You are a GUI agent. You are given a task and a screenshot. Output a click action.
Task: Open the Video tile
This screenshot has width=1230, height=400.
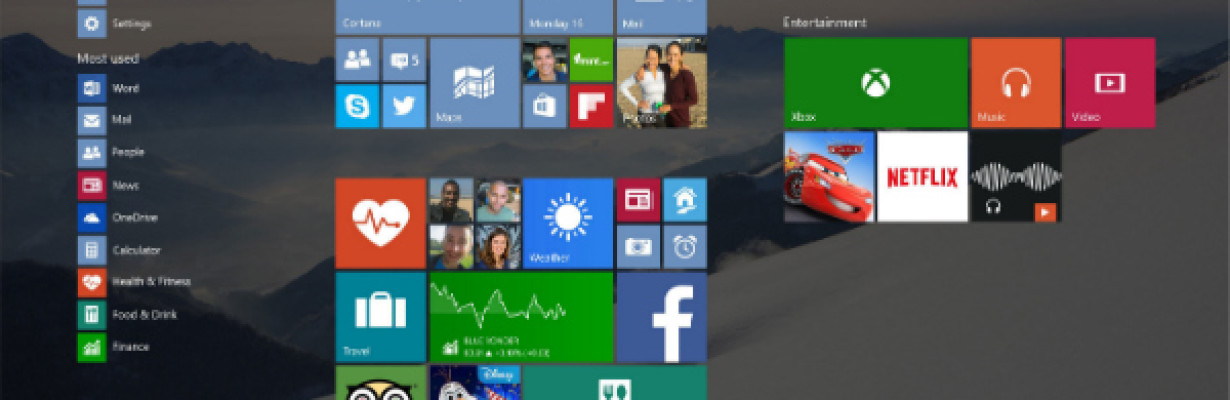point(1110,83)
